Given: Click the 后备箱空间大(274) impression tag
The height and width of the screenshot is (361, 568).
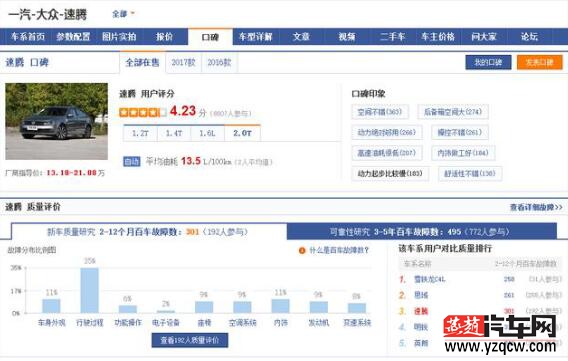Looking at the screenshot, I should tap(453, 112).
